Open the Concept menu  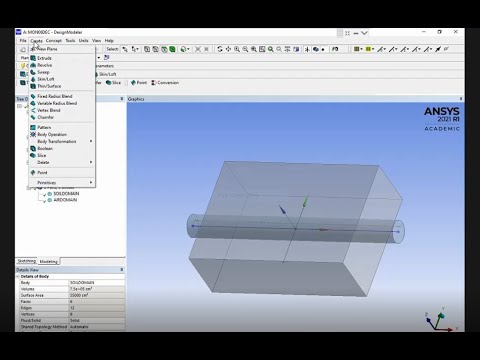click(x=54, y=41)
